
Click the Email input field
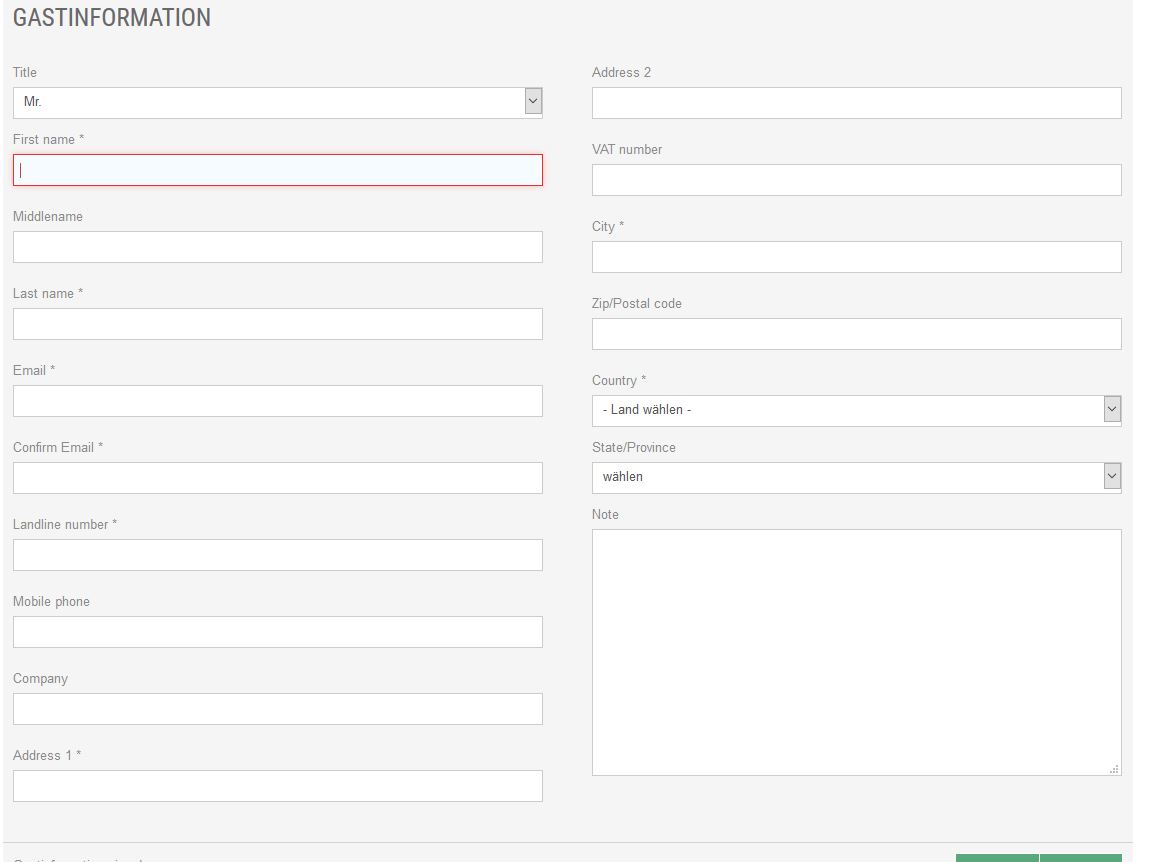[x=277, y=401]
